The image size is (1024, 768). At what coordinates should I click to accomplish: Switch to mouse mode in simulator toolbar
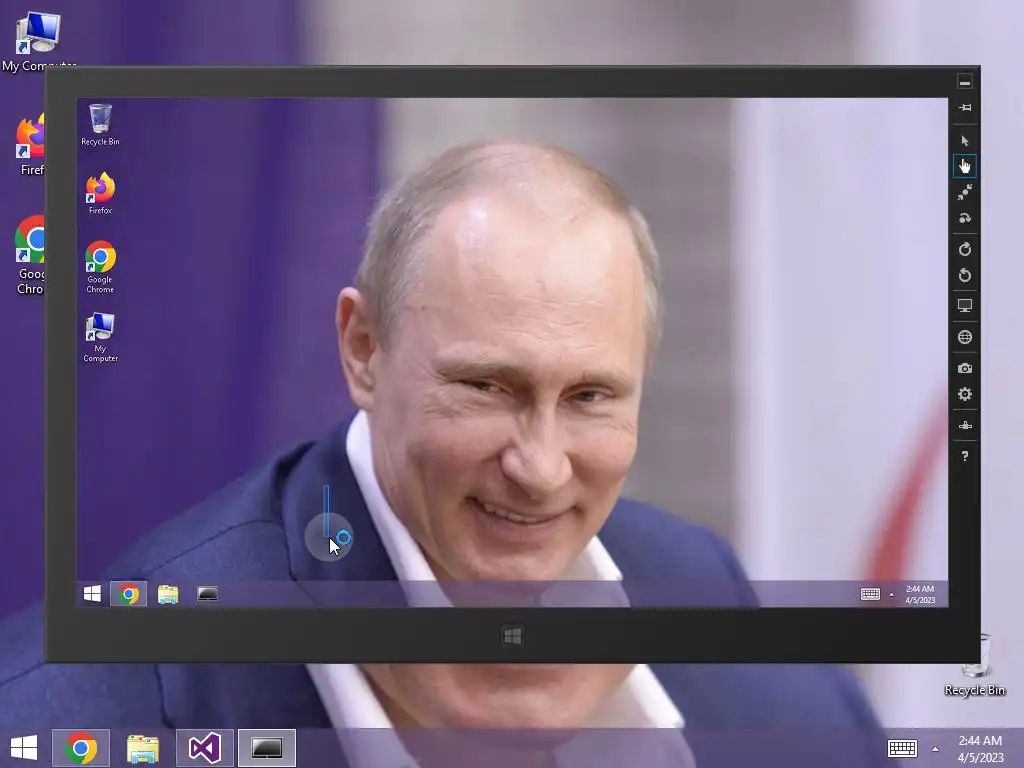click(x=965, y=140)
